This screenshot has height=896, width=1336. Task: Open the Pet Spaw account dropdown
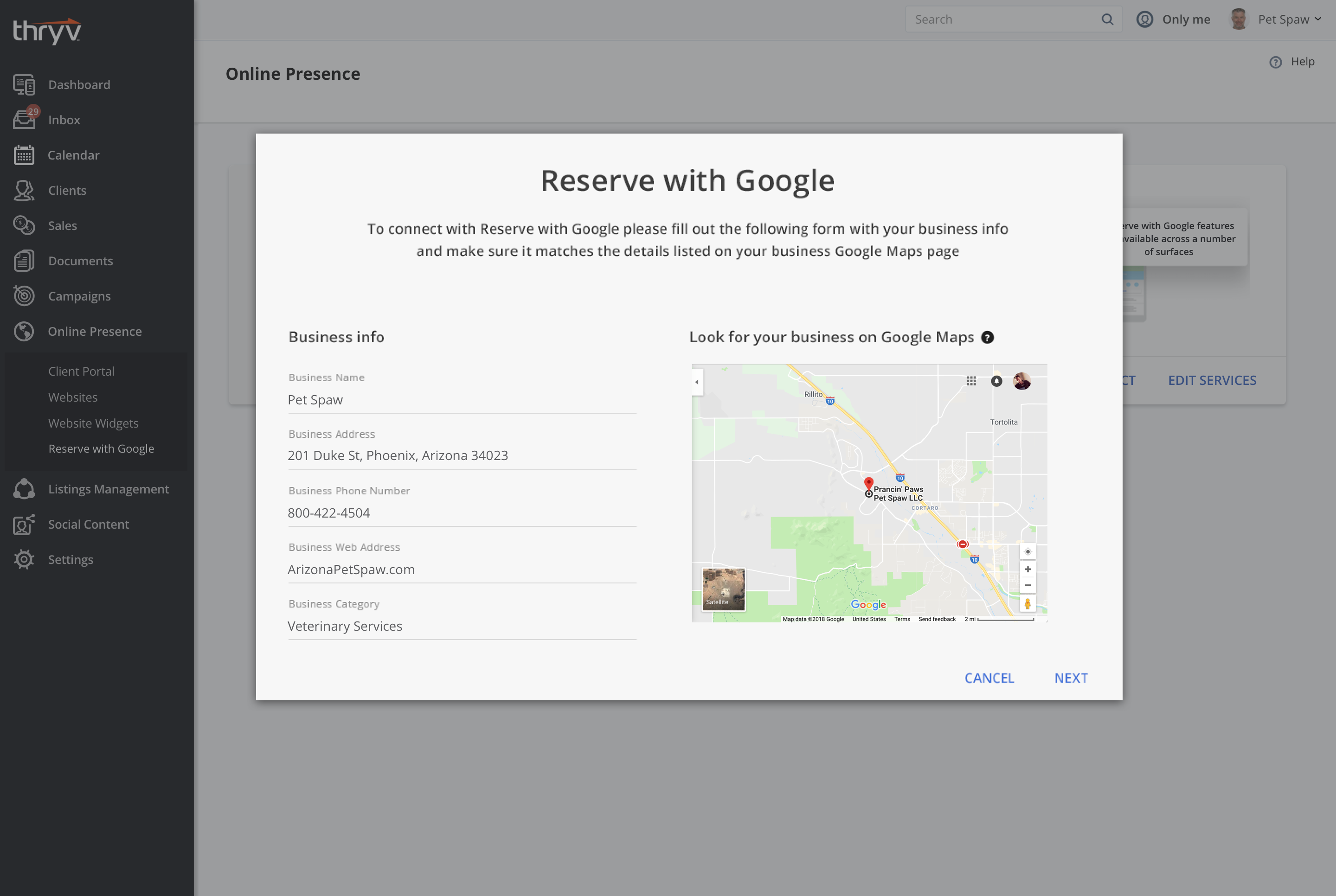tap(1289, 19)
